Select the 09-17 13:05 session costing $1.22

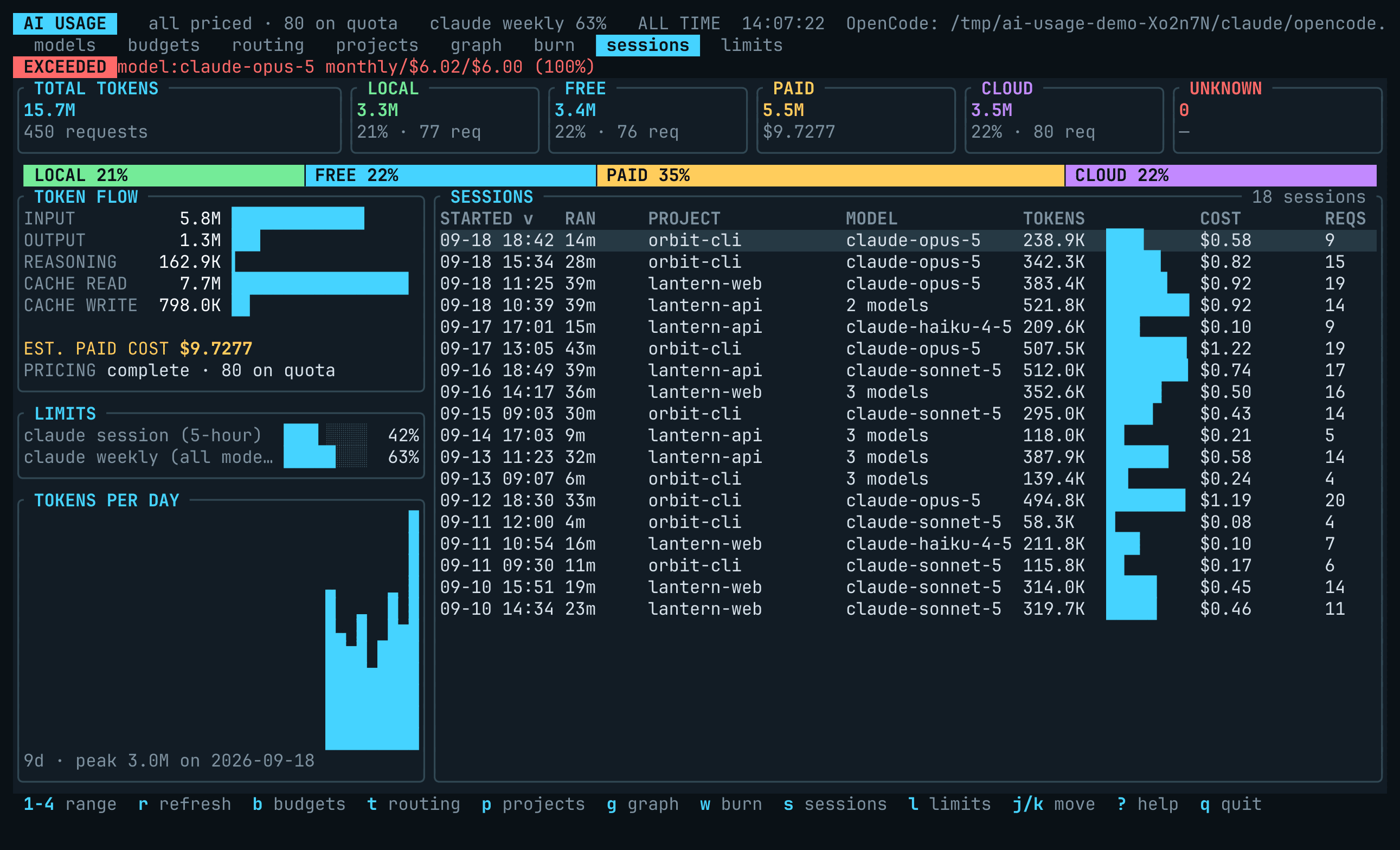click(x=908, y=349)
